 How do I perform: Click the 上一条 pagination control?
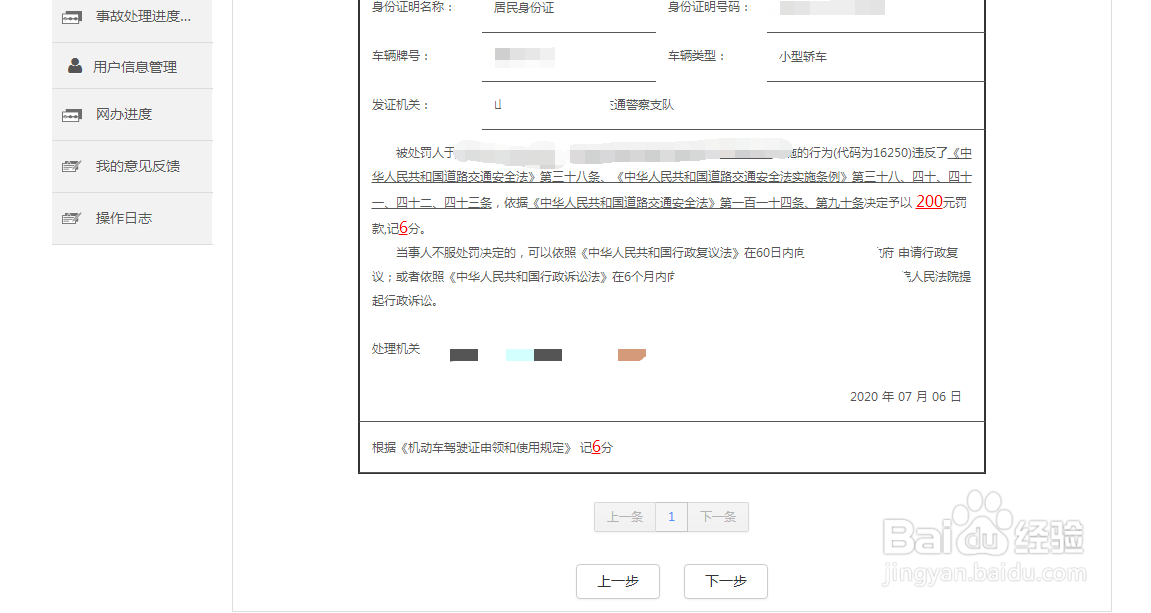point(624,517)
